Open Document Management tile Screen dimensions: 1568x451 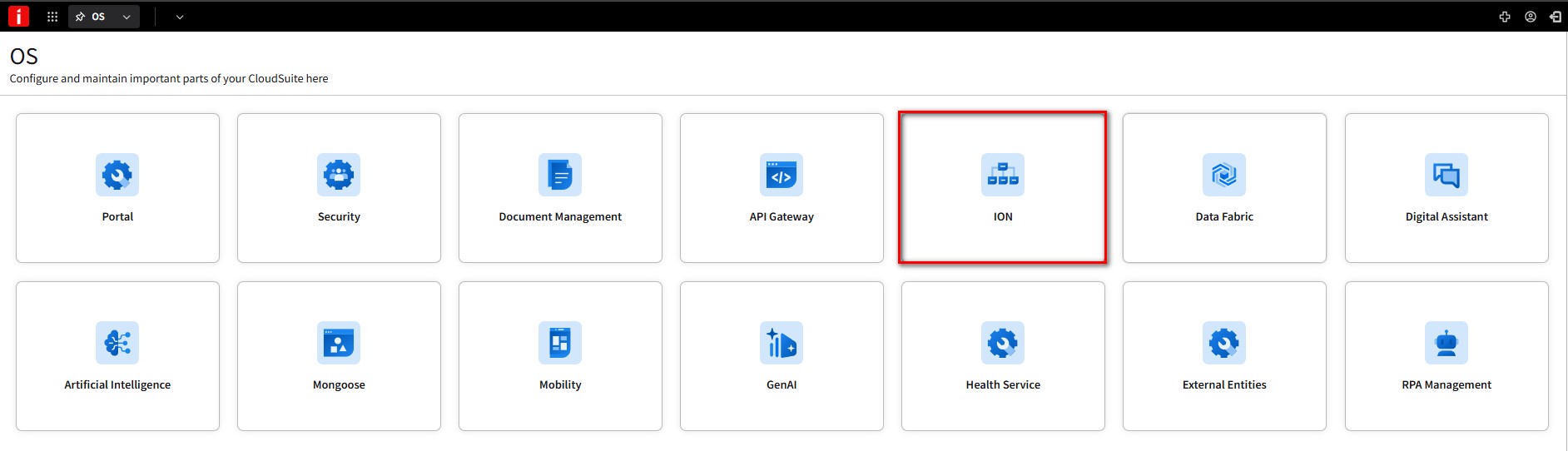click(x=560, y=188)
